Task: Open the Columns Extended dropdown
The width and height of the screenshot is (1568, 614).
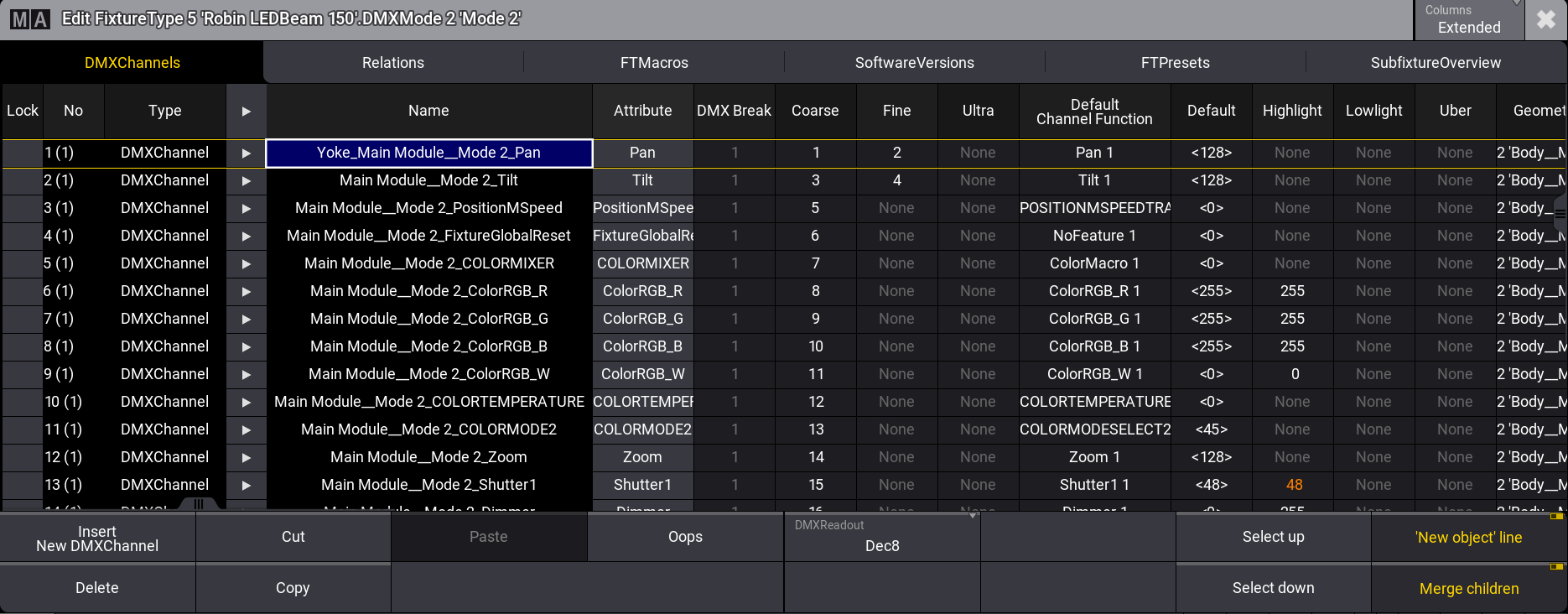Action: 1469,19
